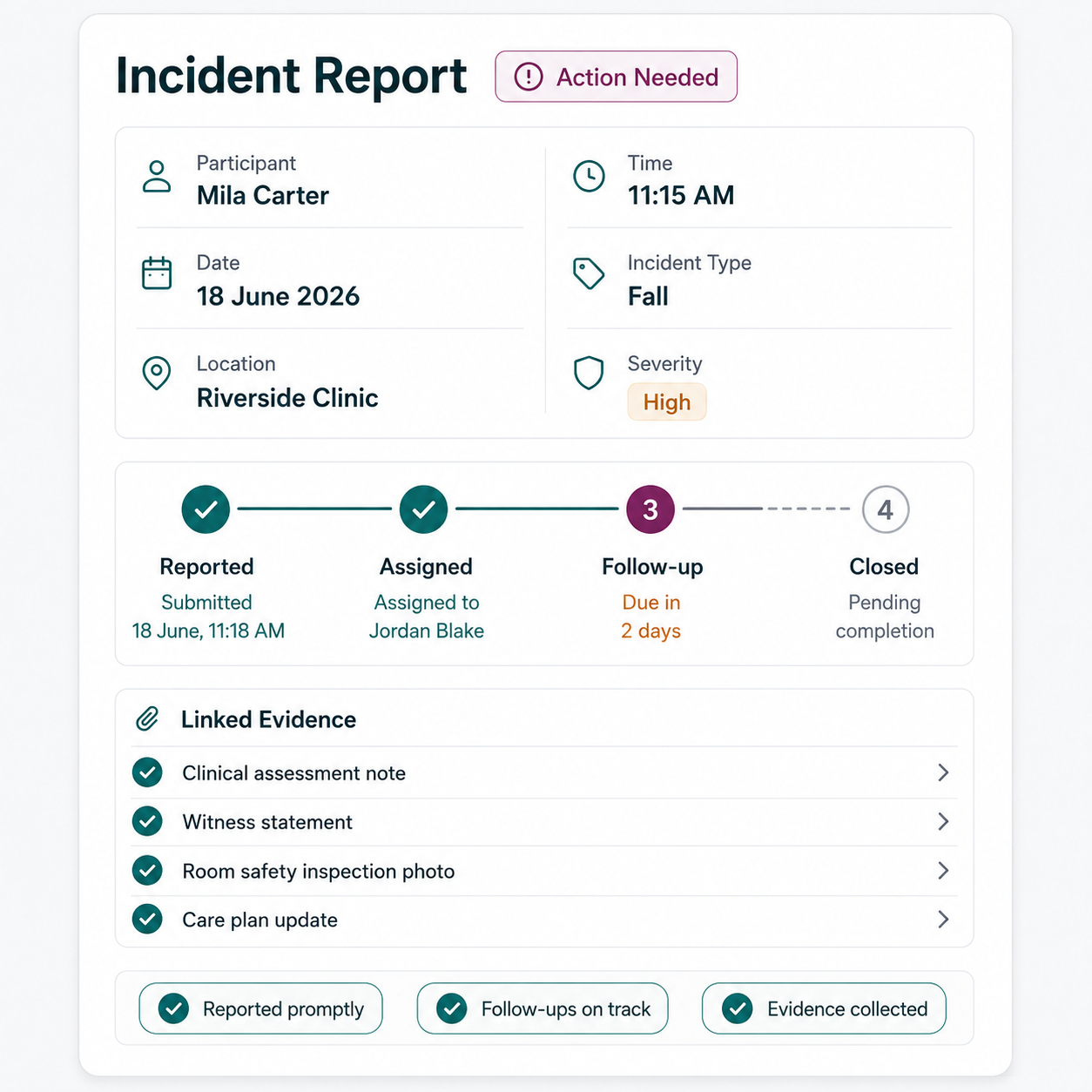The image size is (1092, 1092).
Task: Click the Action Needed status badge
Action: [x=616, y=77]
